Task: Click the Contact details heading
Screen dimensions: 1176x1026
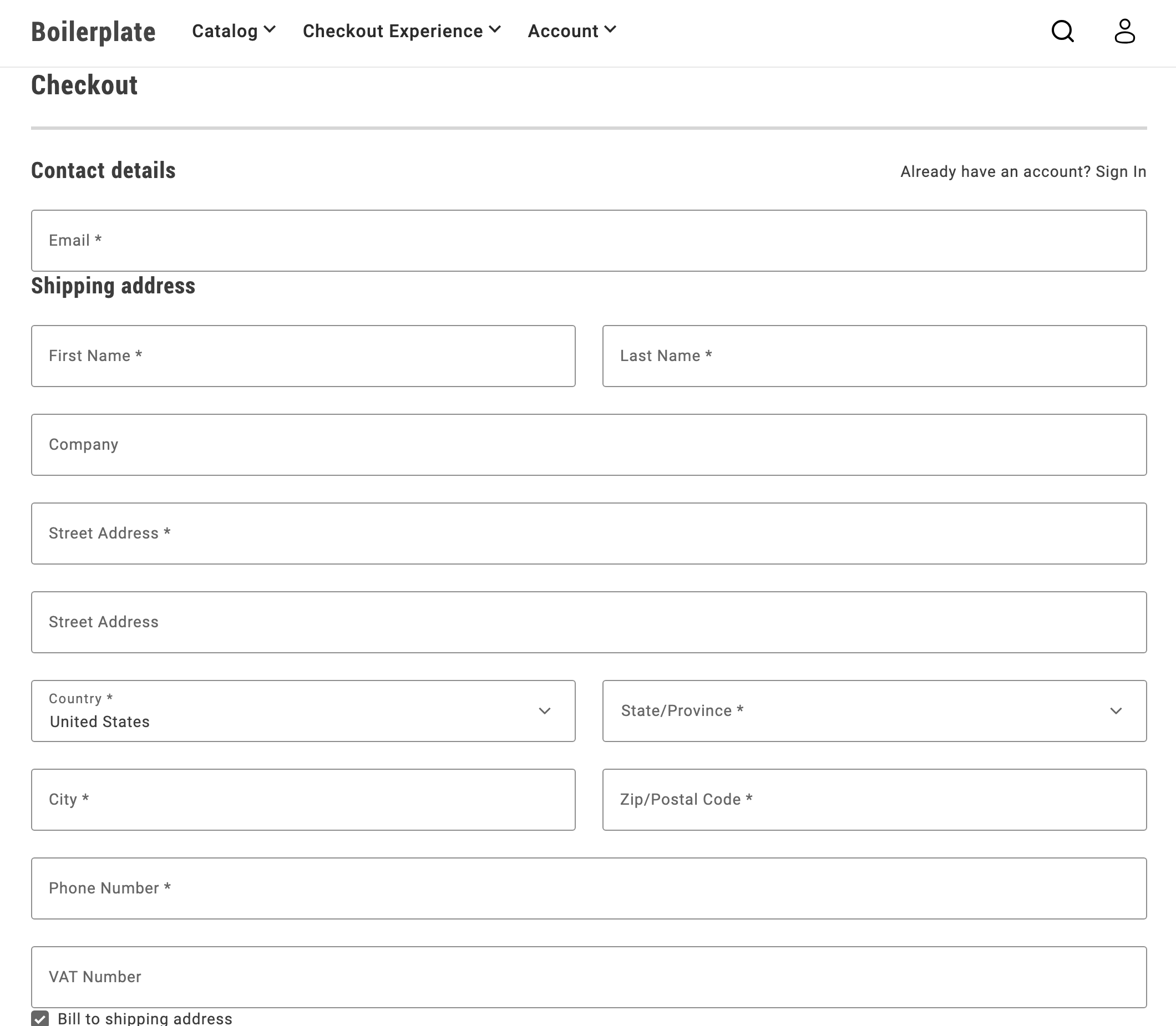Action: click(103, 171)
